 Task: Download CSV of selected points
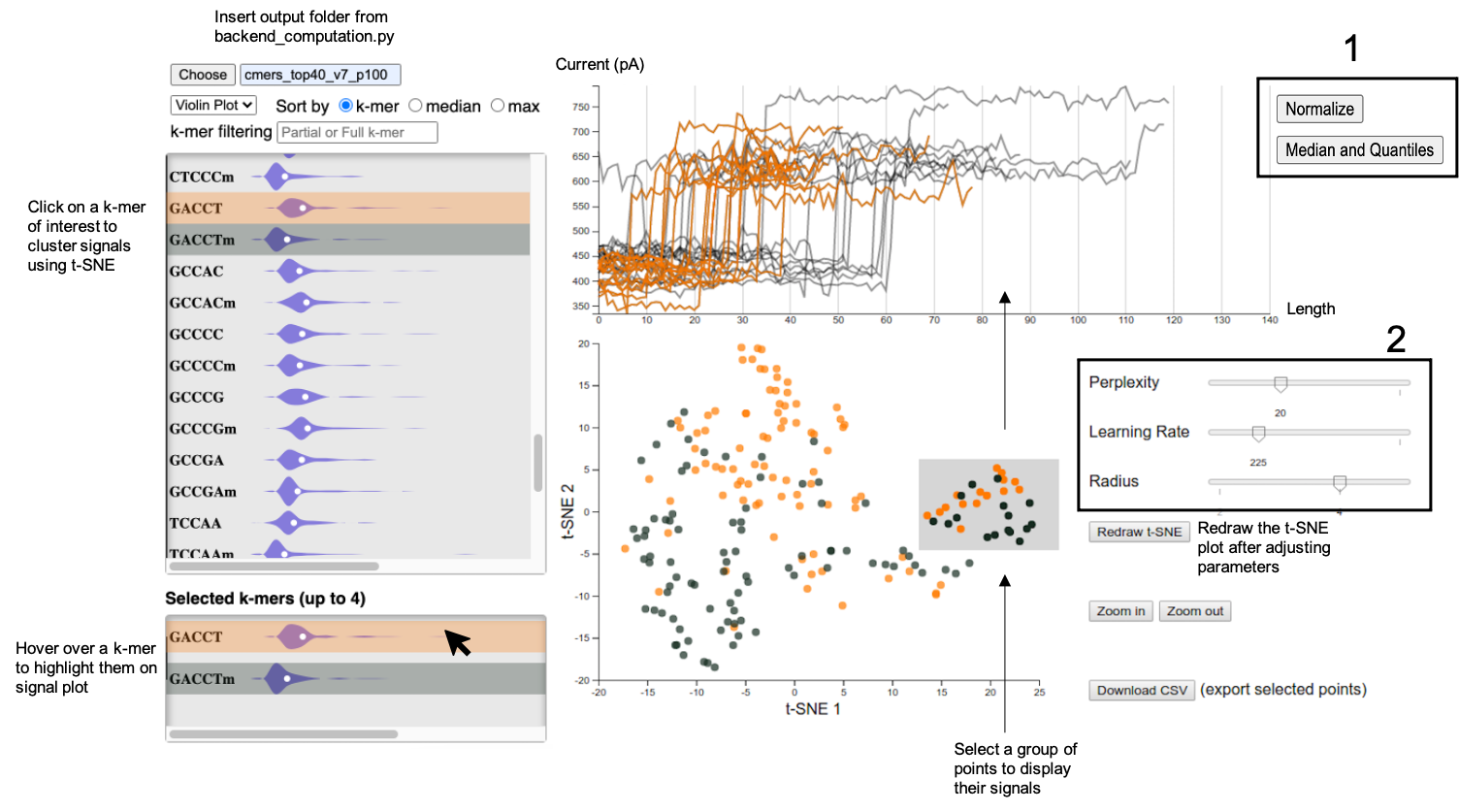point(1142,691)
